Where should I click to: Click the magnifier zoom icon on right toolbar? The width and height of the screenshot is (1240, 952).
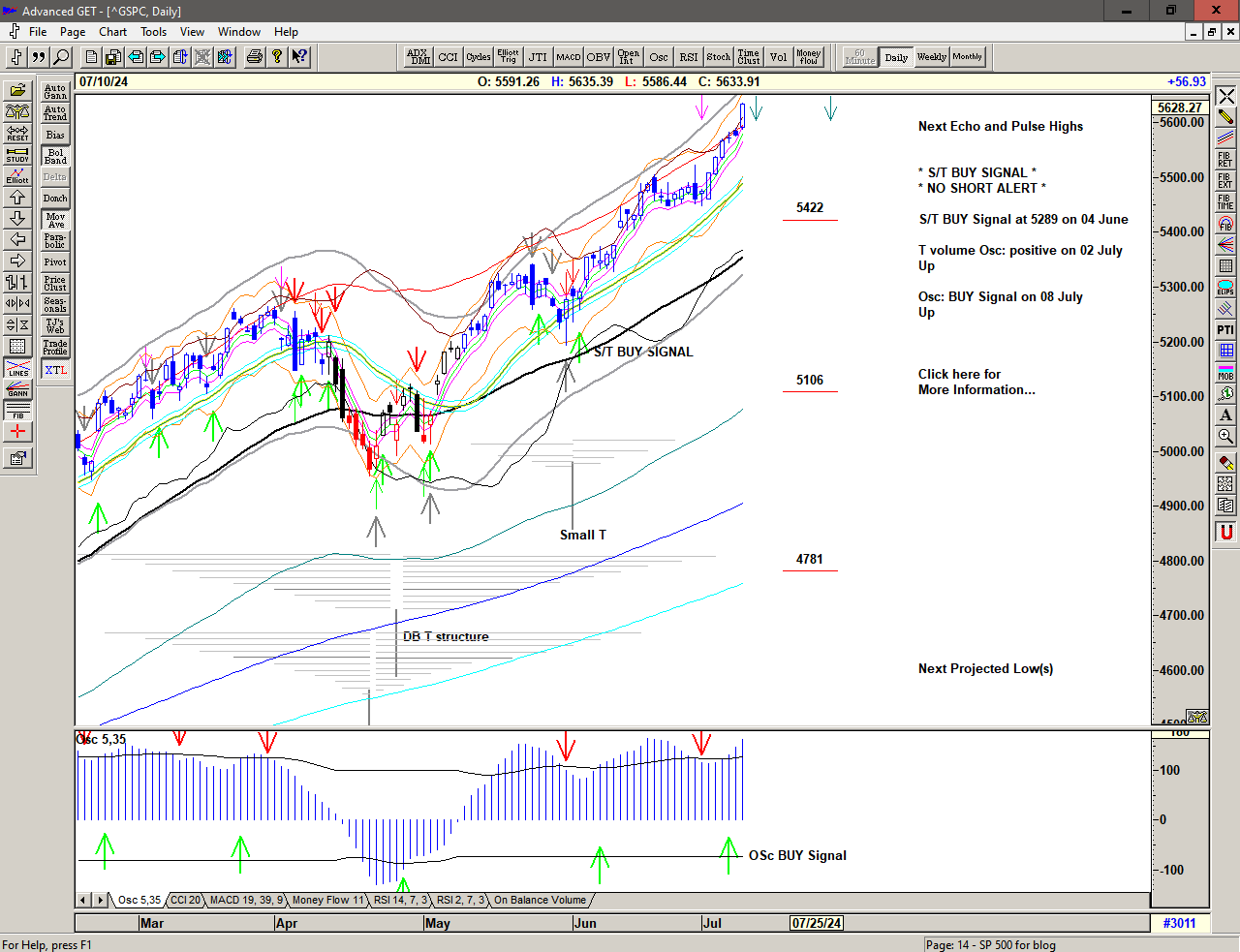[x=1225, y=438]
